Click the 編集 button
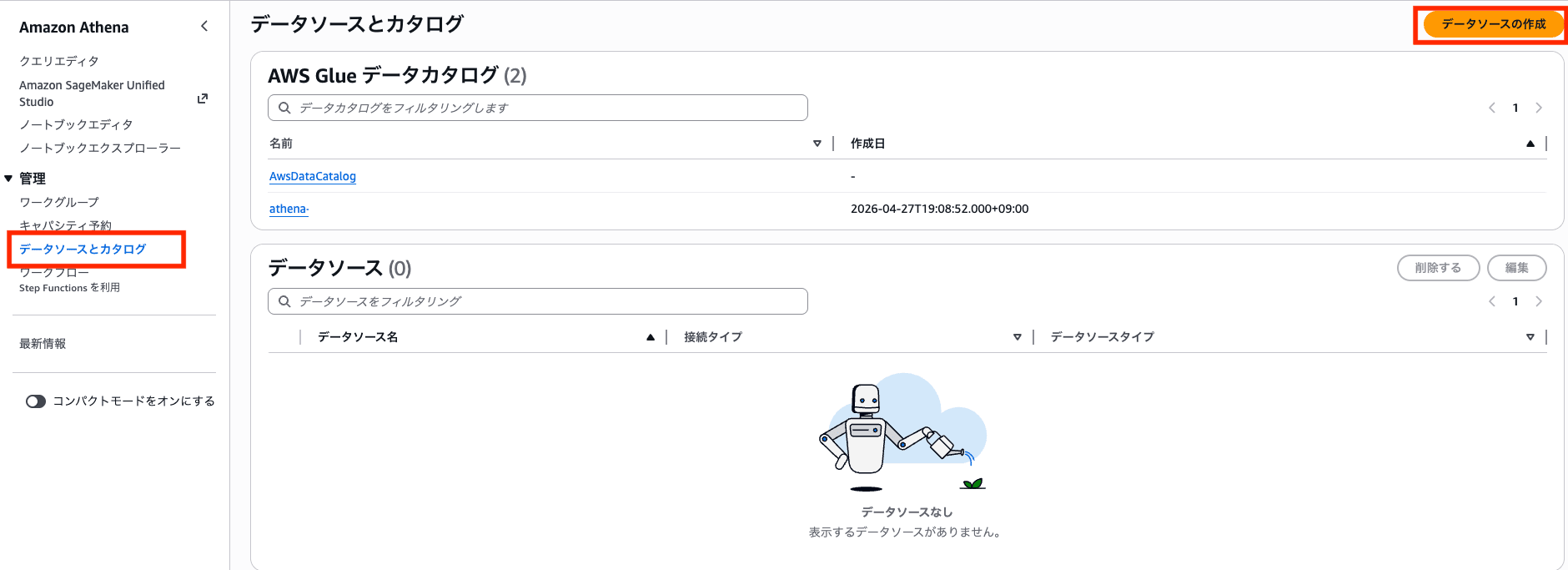1568x570 pixels. [1516, 268]
